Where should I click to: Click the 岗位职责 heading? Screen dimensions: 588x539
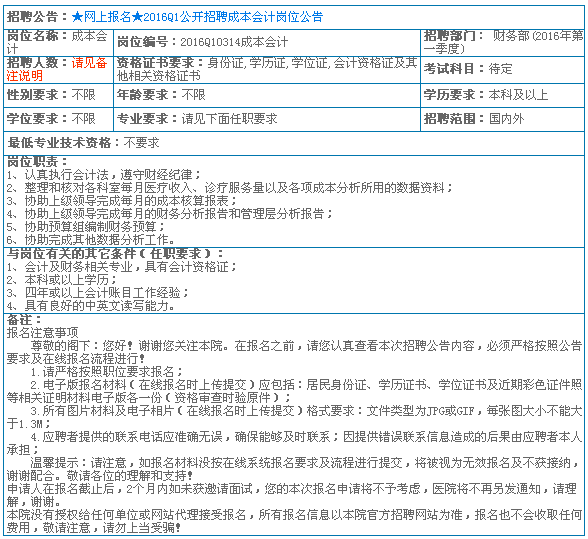point(37,162)
